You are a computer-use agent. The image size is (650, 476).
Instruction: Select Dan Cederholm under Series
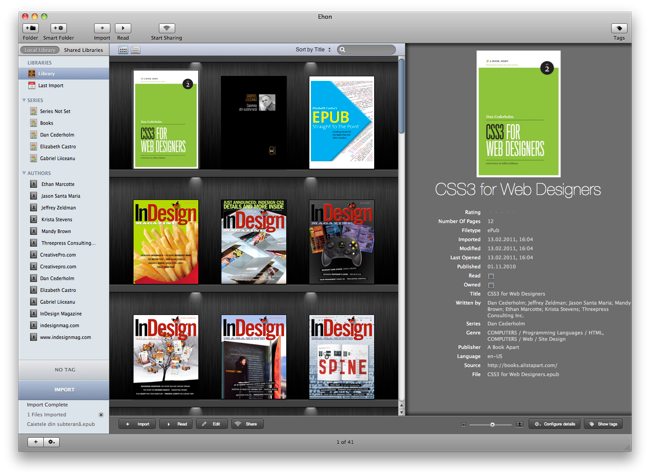click(57, 135)
